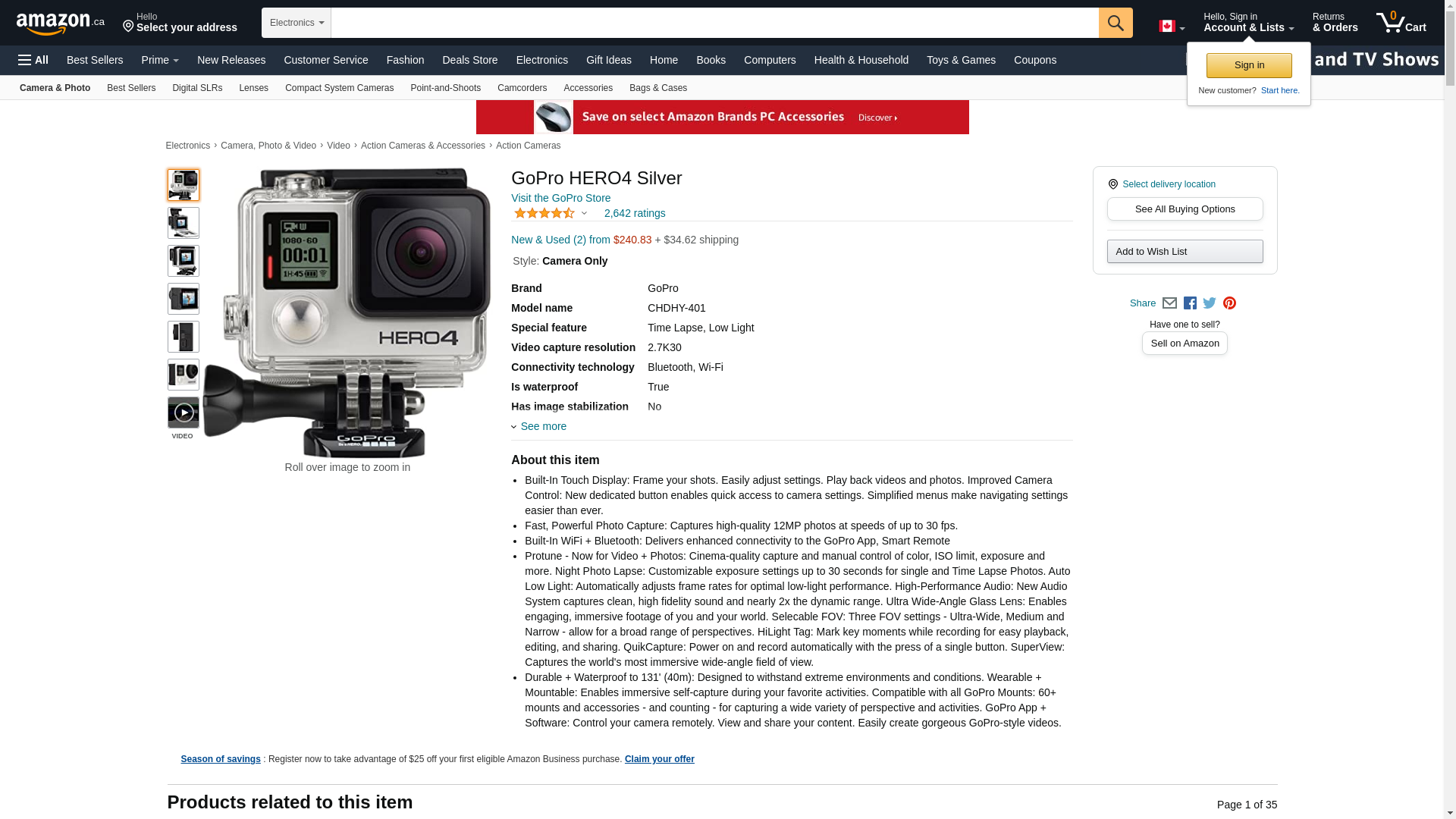Expand See more product details

(x=539, y=426)
